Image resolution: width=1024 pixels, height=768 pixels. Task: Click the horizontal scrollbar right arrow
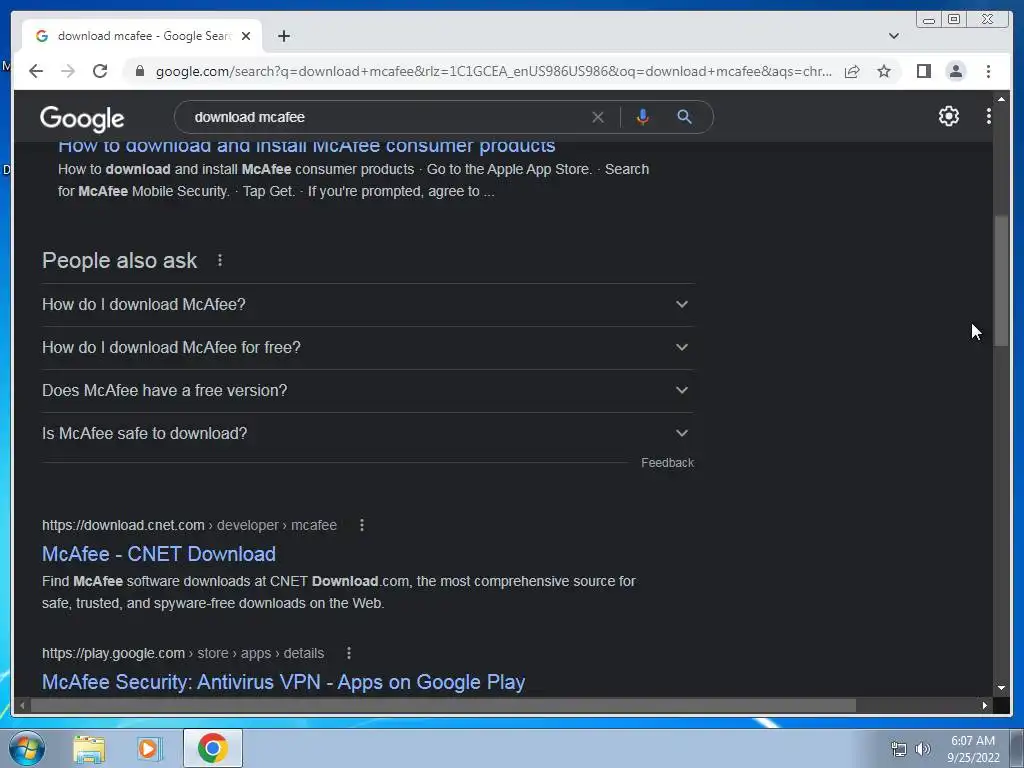coord(985,705)
